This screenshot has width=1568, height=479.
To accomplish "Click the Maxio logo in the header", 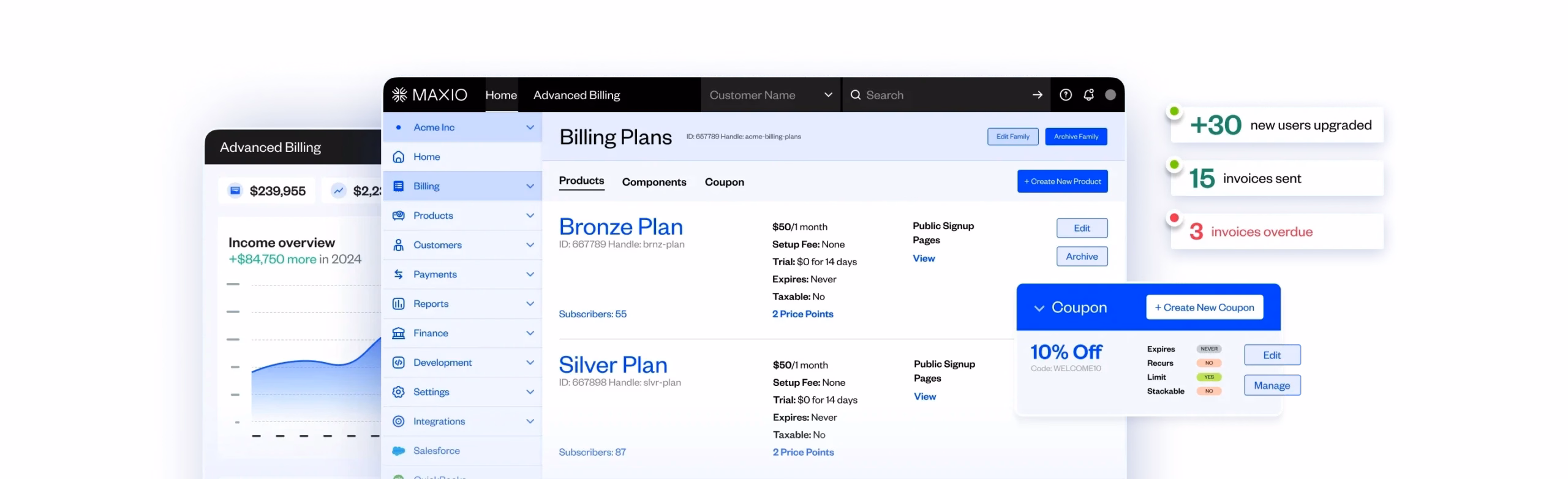I will 429,95.
